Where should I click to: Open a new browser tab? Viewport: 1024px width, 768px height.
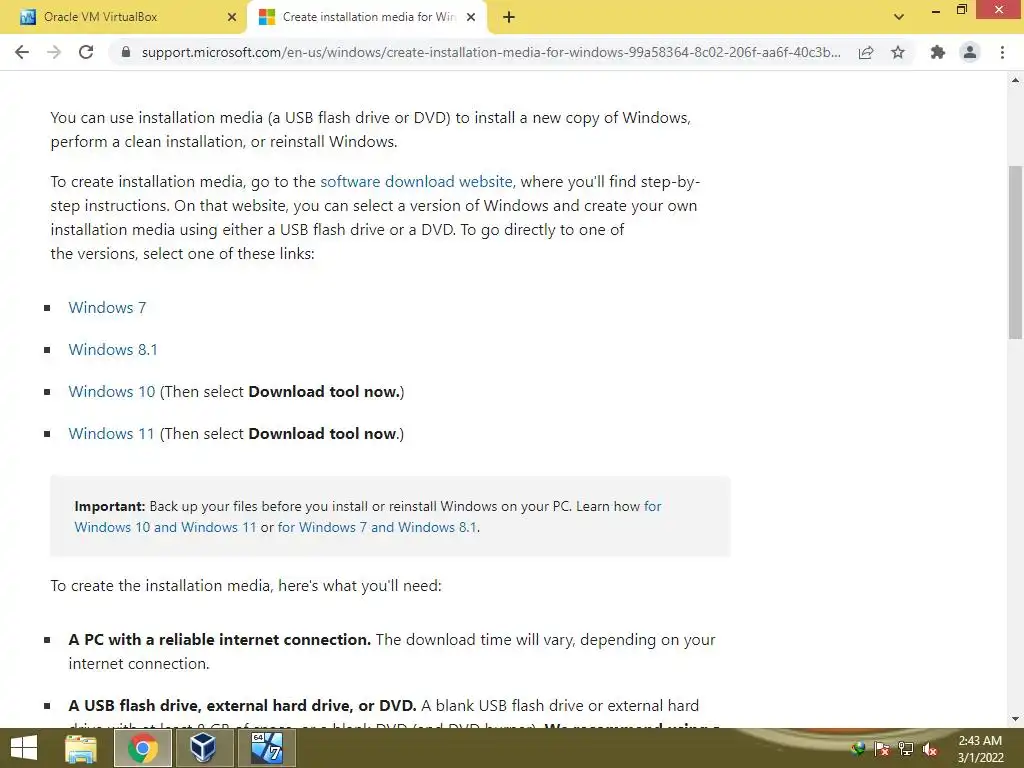pyautogui.click(x=509, y=18)
